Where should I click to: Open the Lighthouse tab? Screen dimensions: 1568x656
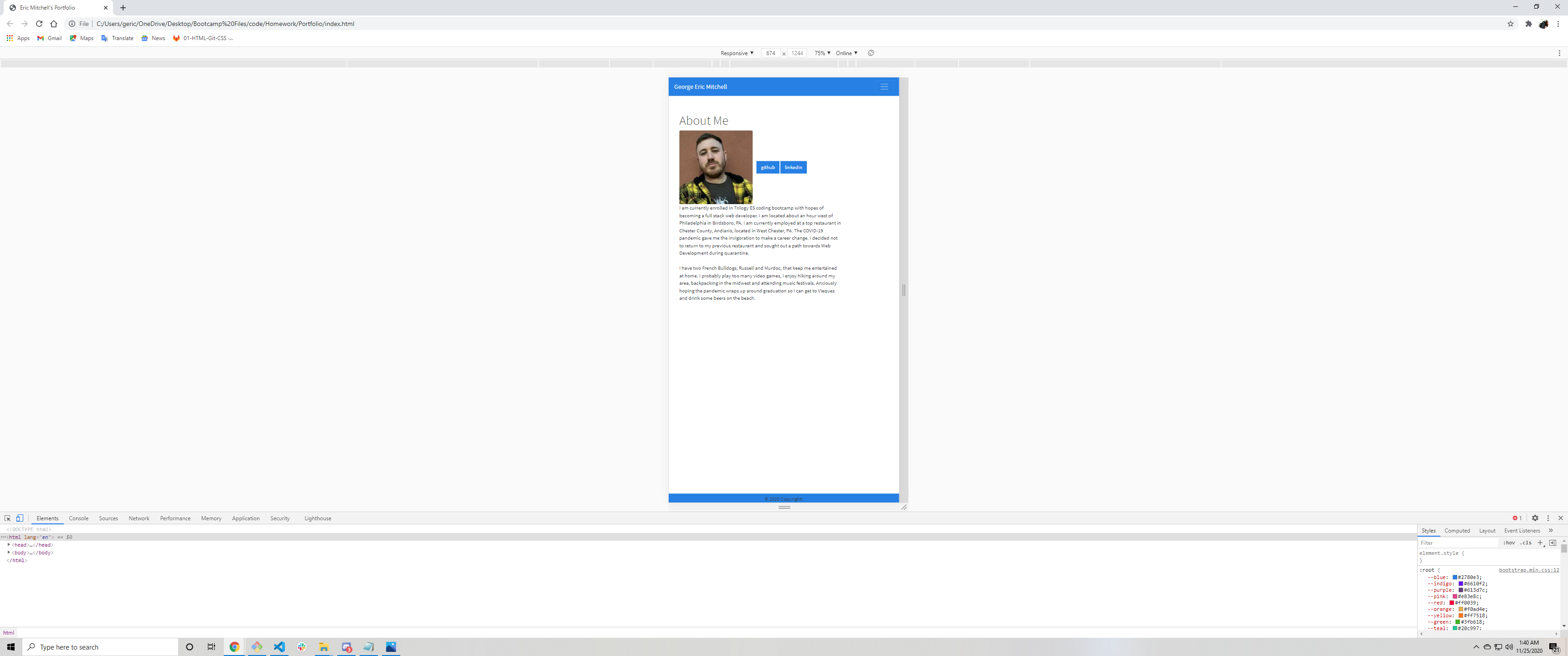coord(318,518)
